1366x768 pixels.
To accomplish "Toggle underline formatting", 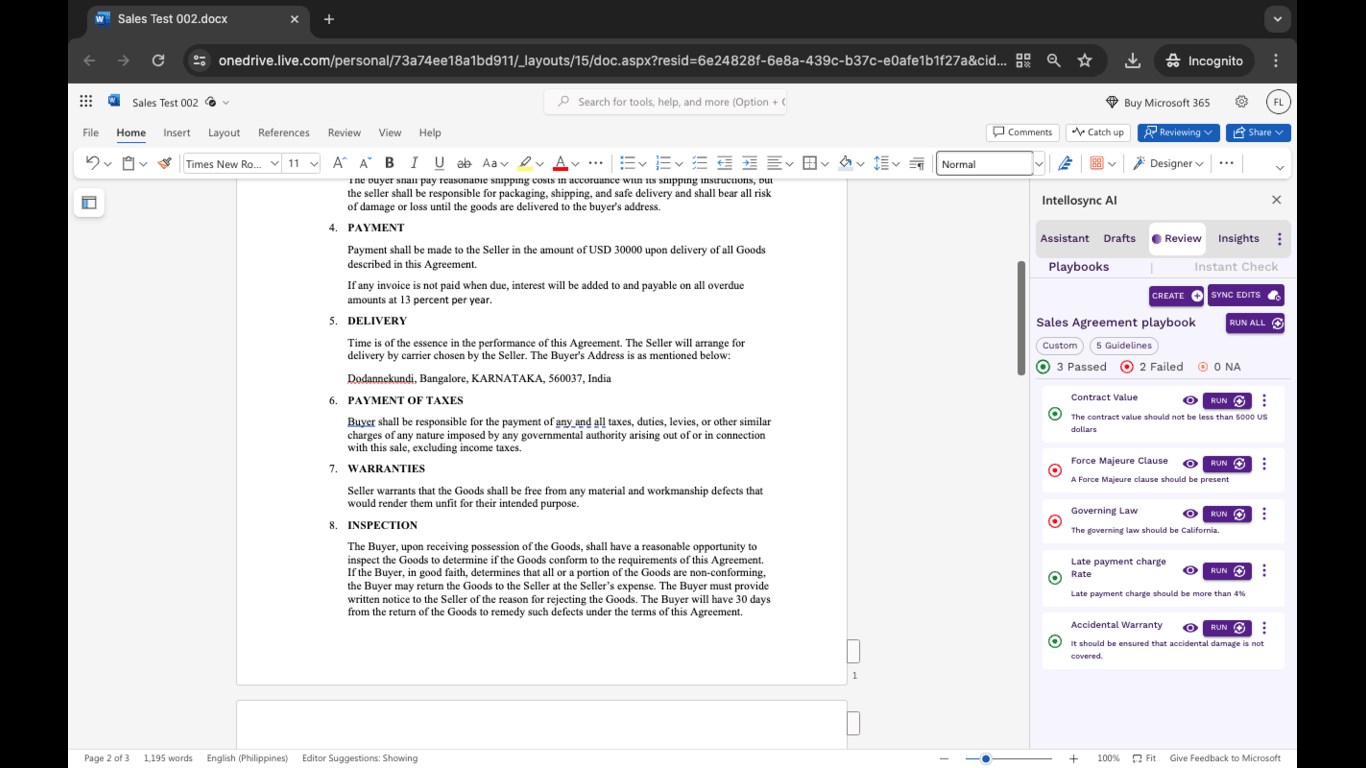I will (x=439, y=163).
